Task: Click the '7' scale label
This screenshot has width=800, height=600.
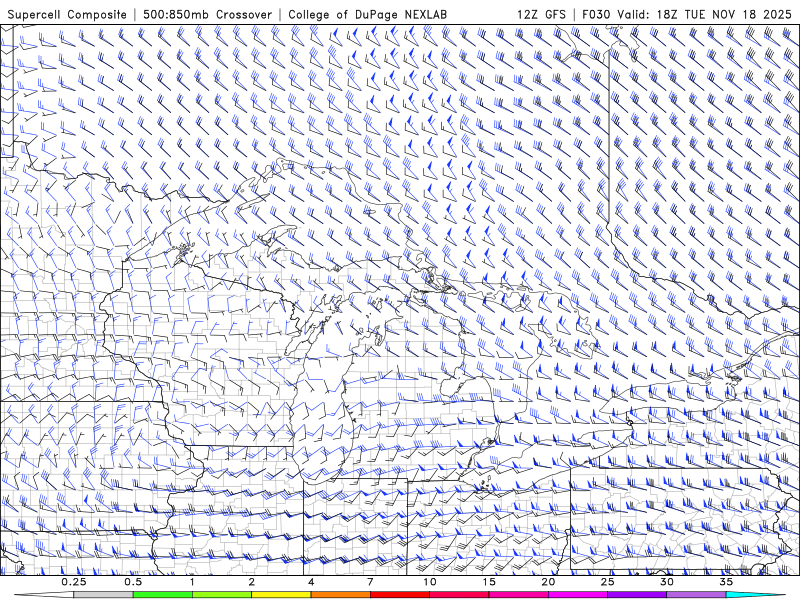Action: (370, 582)
